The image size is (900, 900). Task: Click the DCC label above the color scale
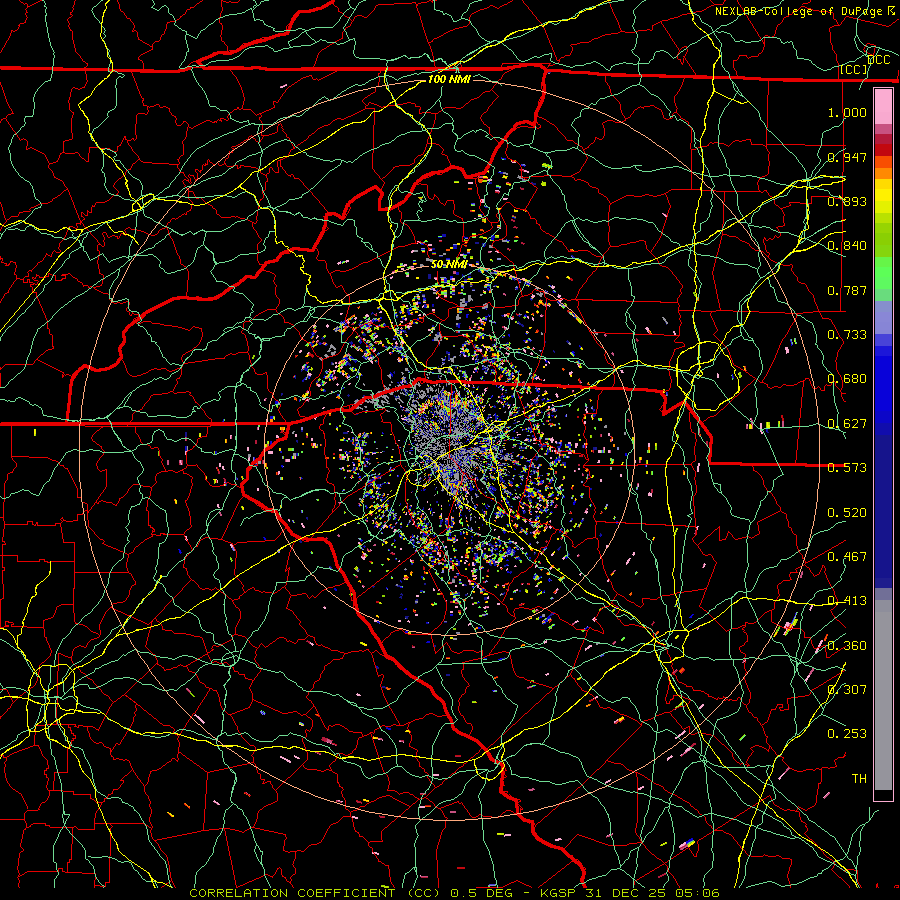[878, 60]
